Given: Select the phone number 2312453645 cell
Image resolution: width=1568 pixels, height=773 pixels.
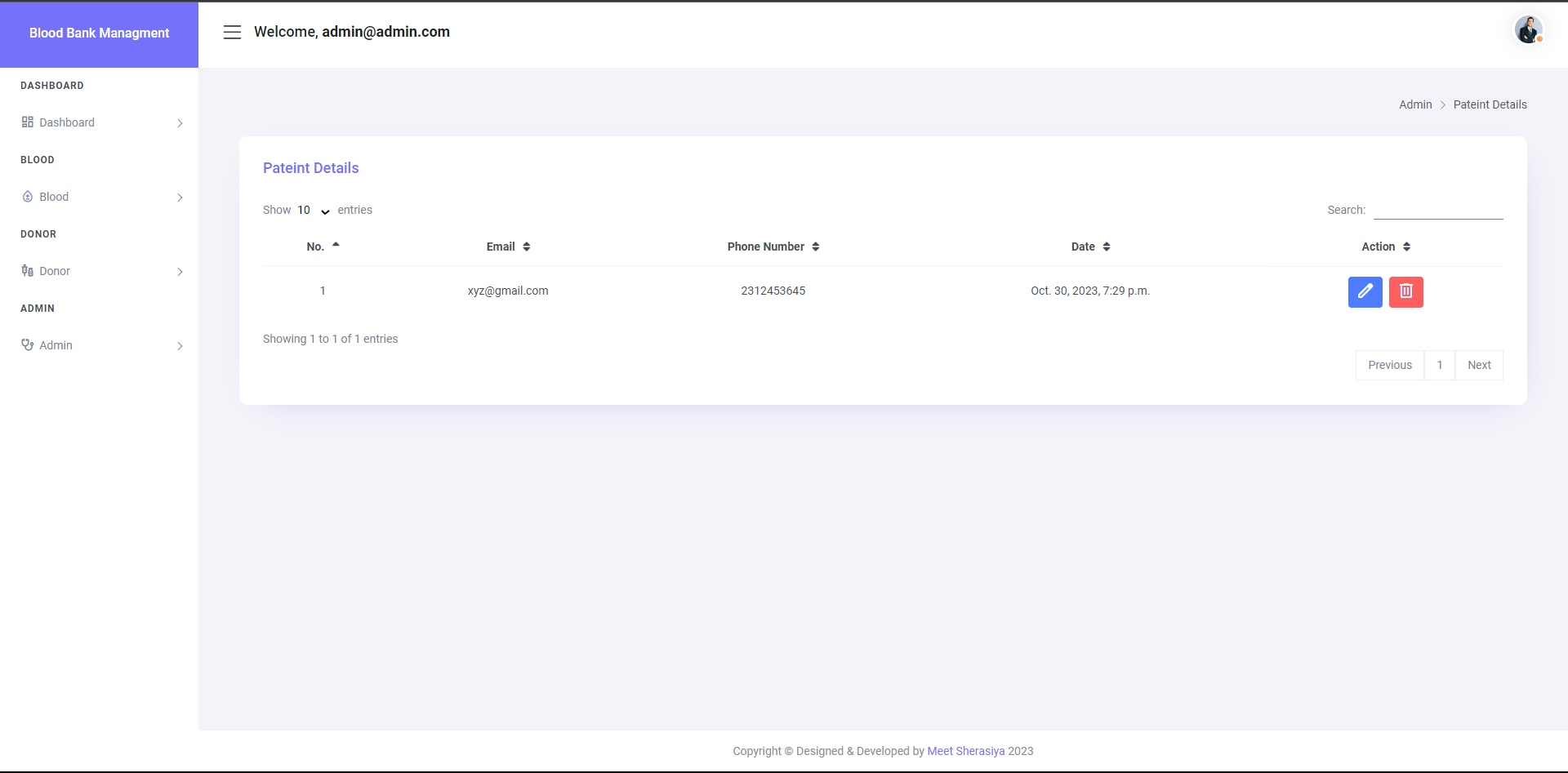Looking at the screenshot, I should (x=773, y=291).
